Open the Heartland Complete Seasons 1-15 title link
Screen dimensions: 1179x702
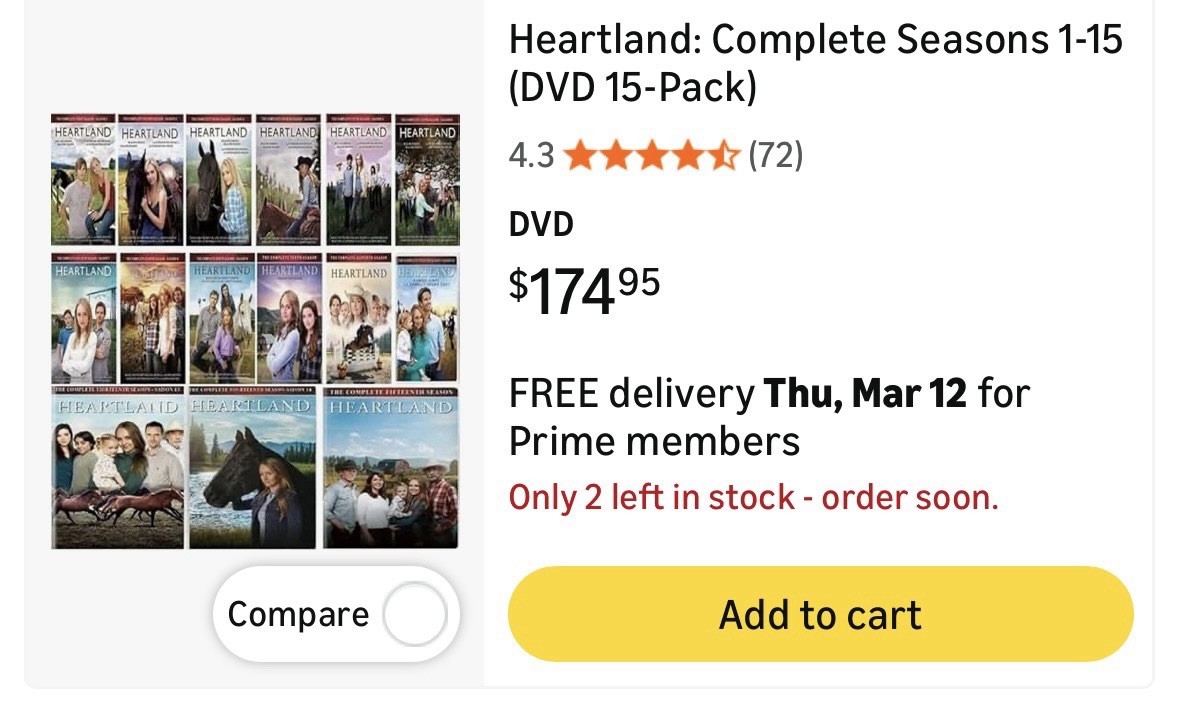pos(815,64)
